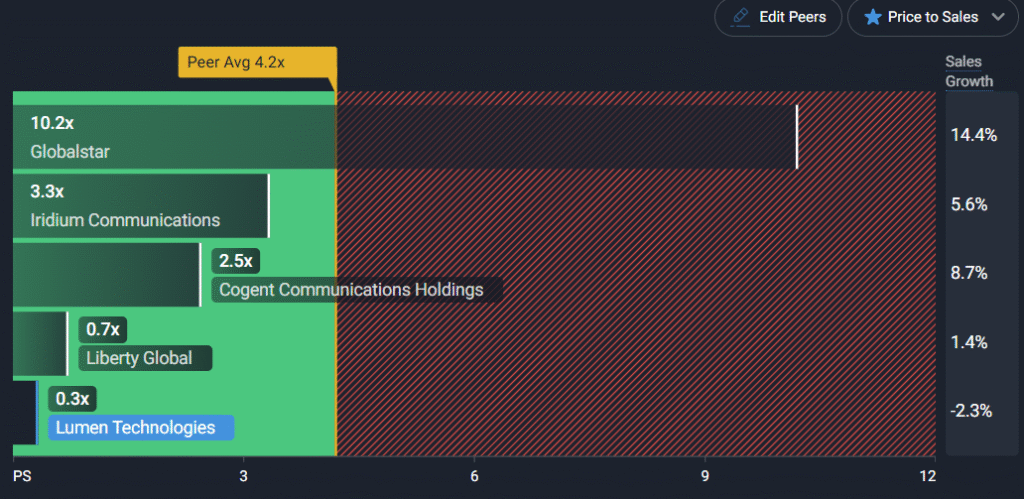Click the Peer Avg 4.2x yellow label
The image size is (1024, 499).
pyautogui.click(x=257, y=63)
